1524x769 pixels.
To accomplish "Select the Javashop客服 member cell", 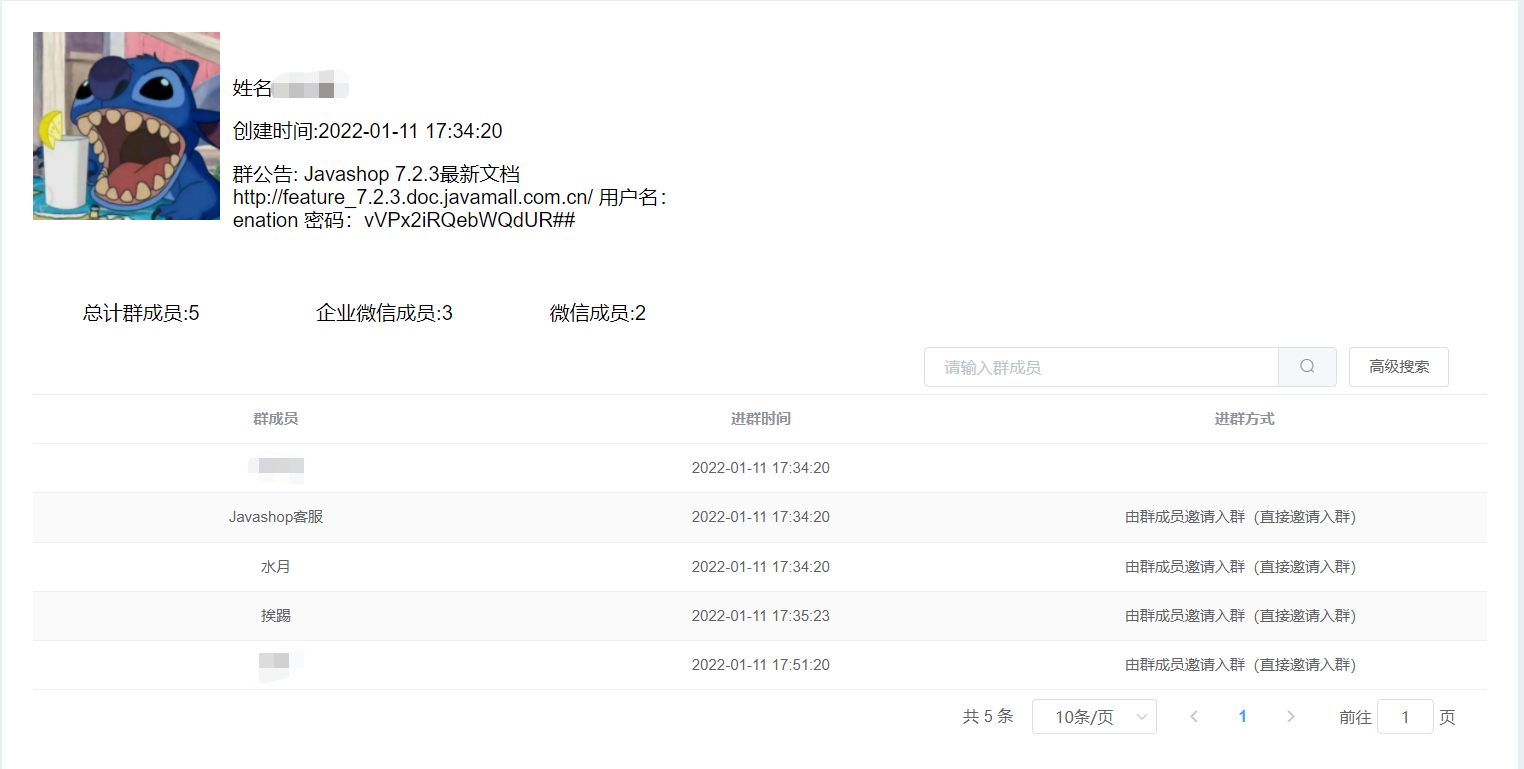I will tap(276, 517).
